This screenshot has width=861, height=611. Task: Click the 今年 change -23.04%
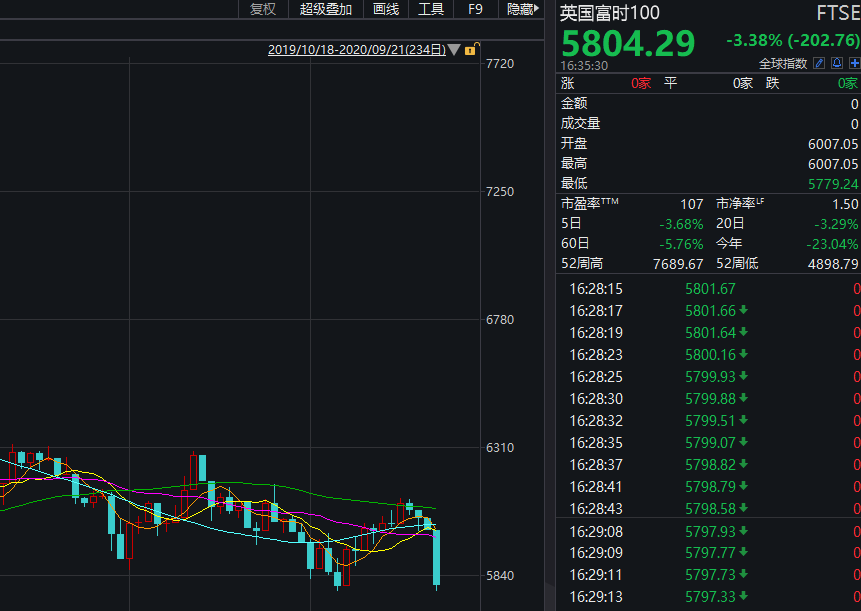click(x=832, y=244)
